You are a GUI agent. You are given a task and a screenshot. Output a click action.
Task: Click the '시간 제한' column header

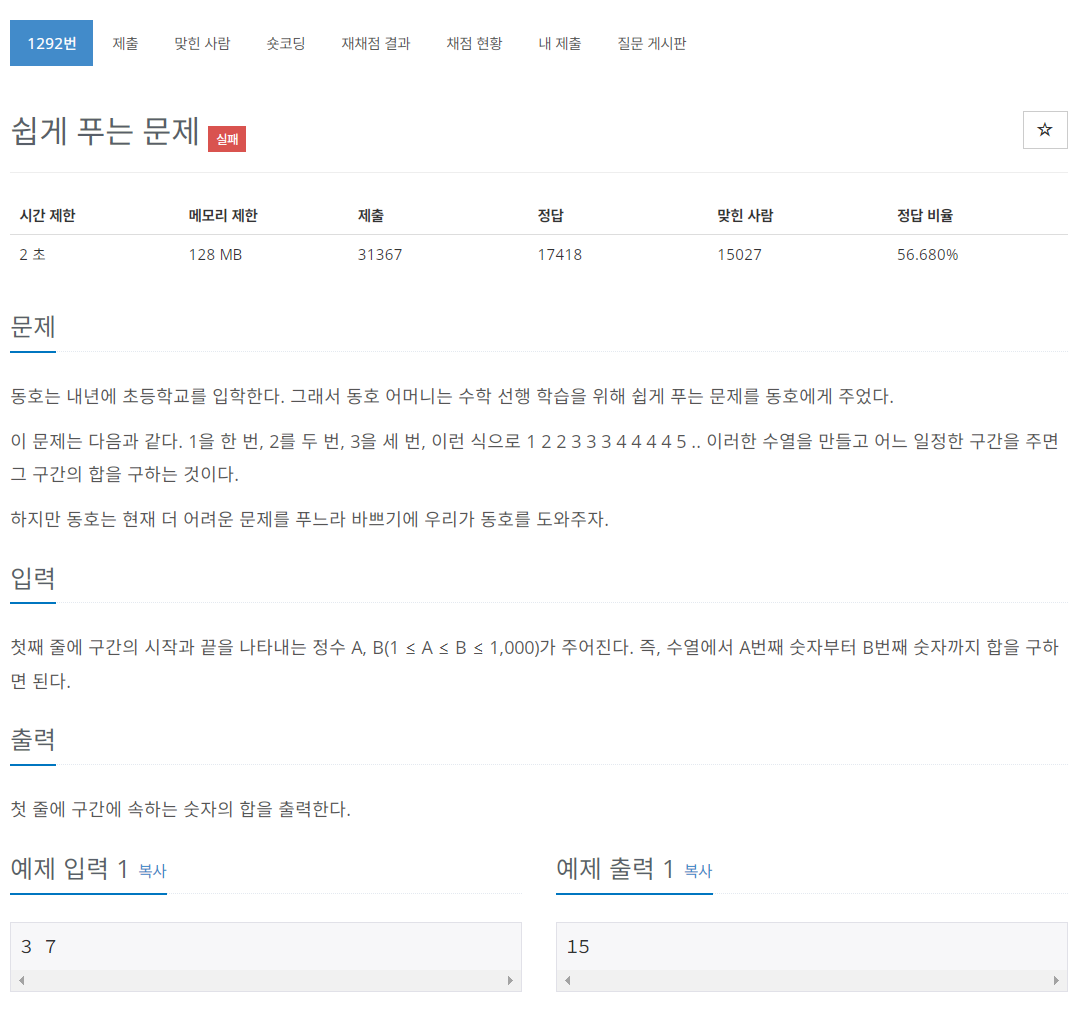tap(47, 215)
